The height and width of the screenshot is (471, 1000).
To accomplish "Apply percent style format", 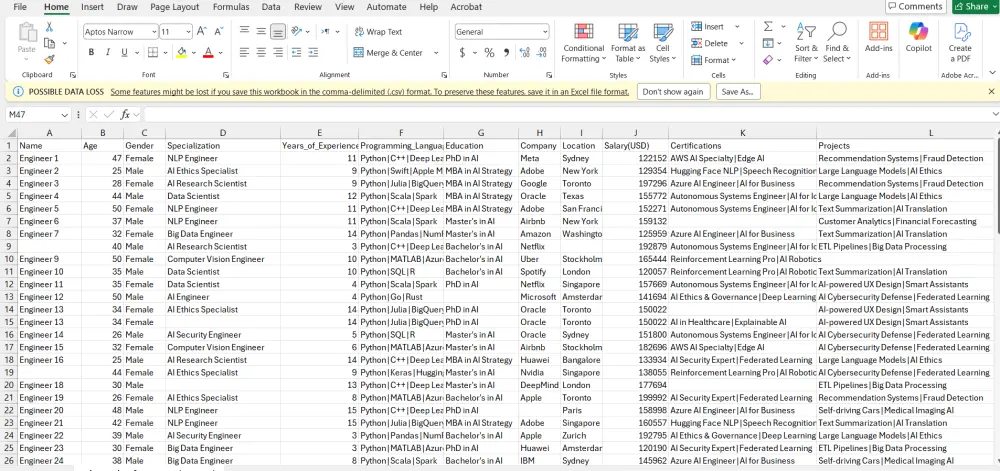I will (x=489, y=52).
